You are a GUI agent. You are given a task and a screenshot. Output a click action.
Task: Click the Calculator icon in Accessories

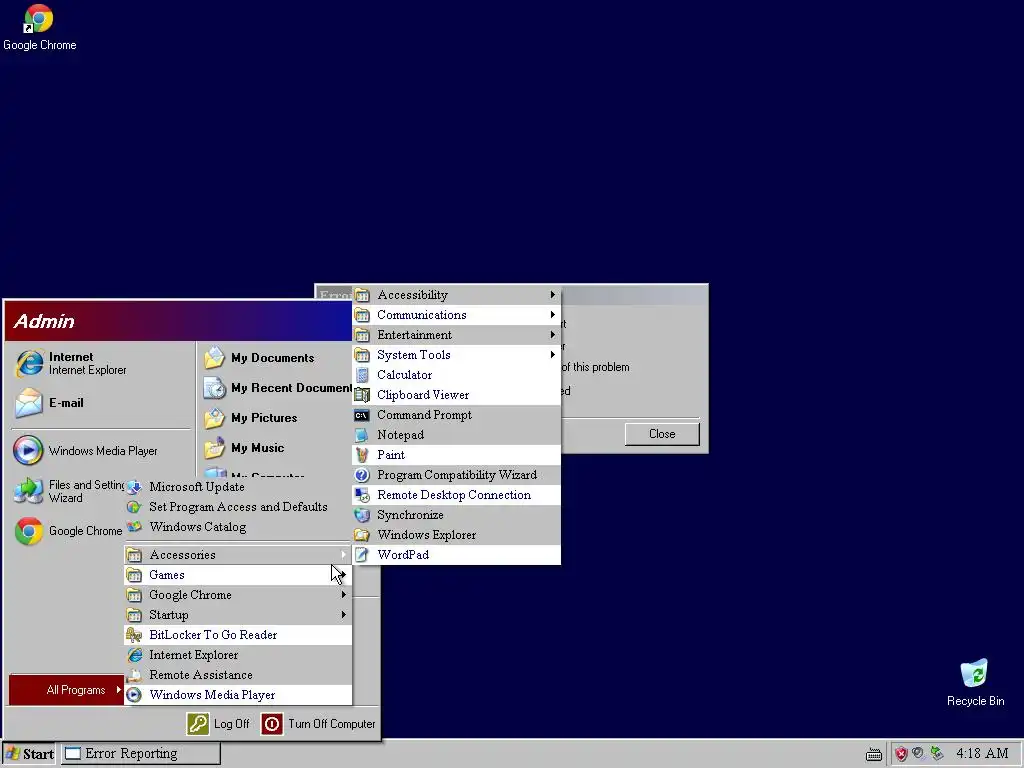click(362, 375)
